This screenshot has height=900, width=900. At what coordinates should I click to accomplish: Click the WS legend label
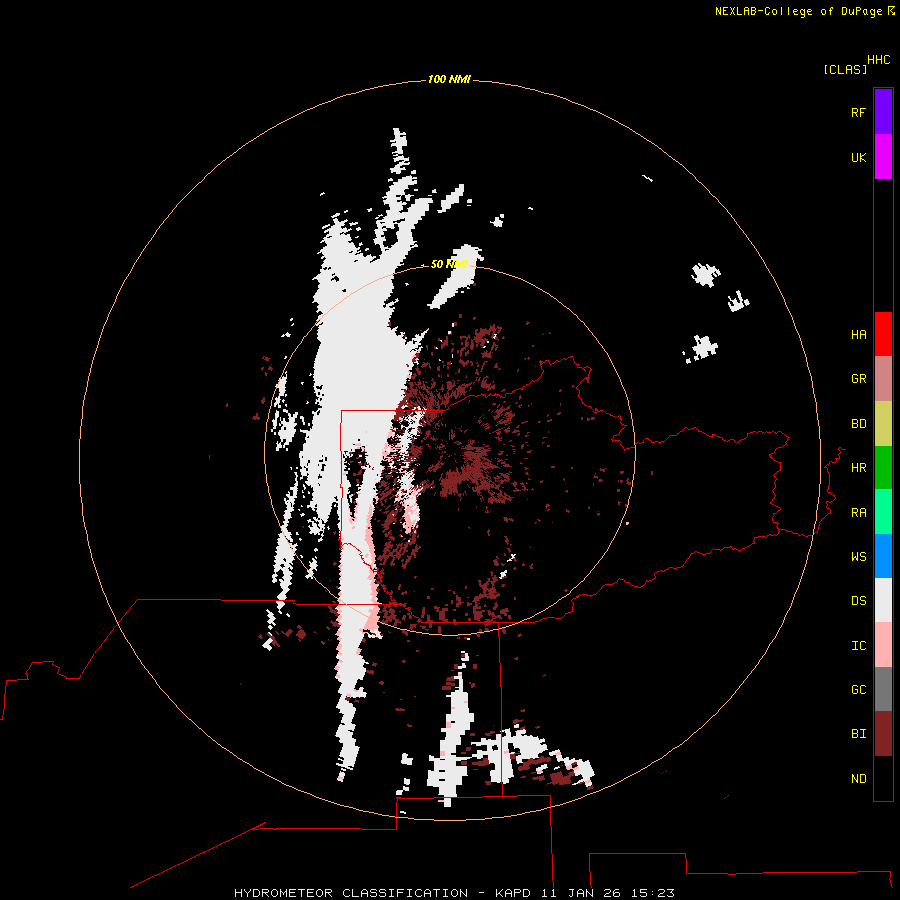coord(858,557)
